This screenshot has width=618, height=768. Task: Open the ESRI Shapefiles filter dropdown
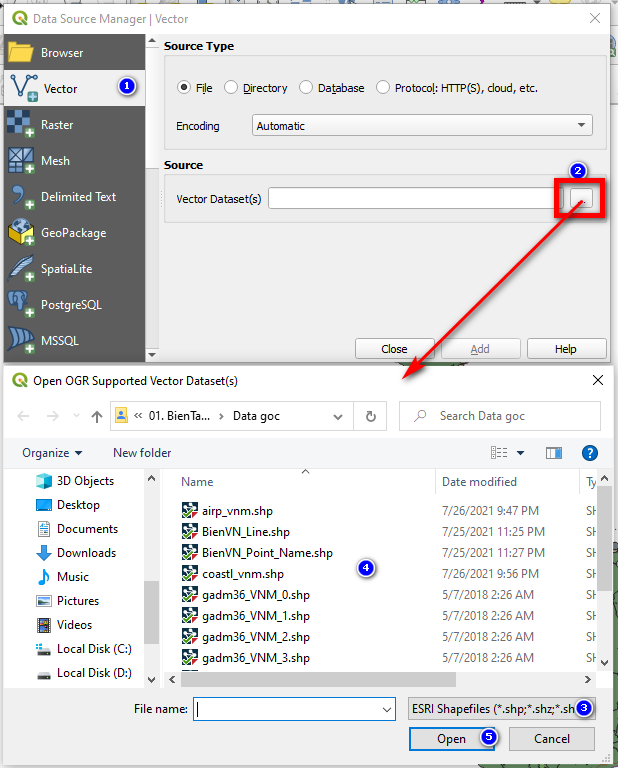(x=501, y=708)
